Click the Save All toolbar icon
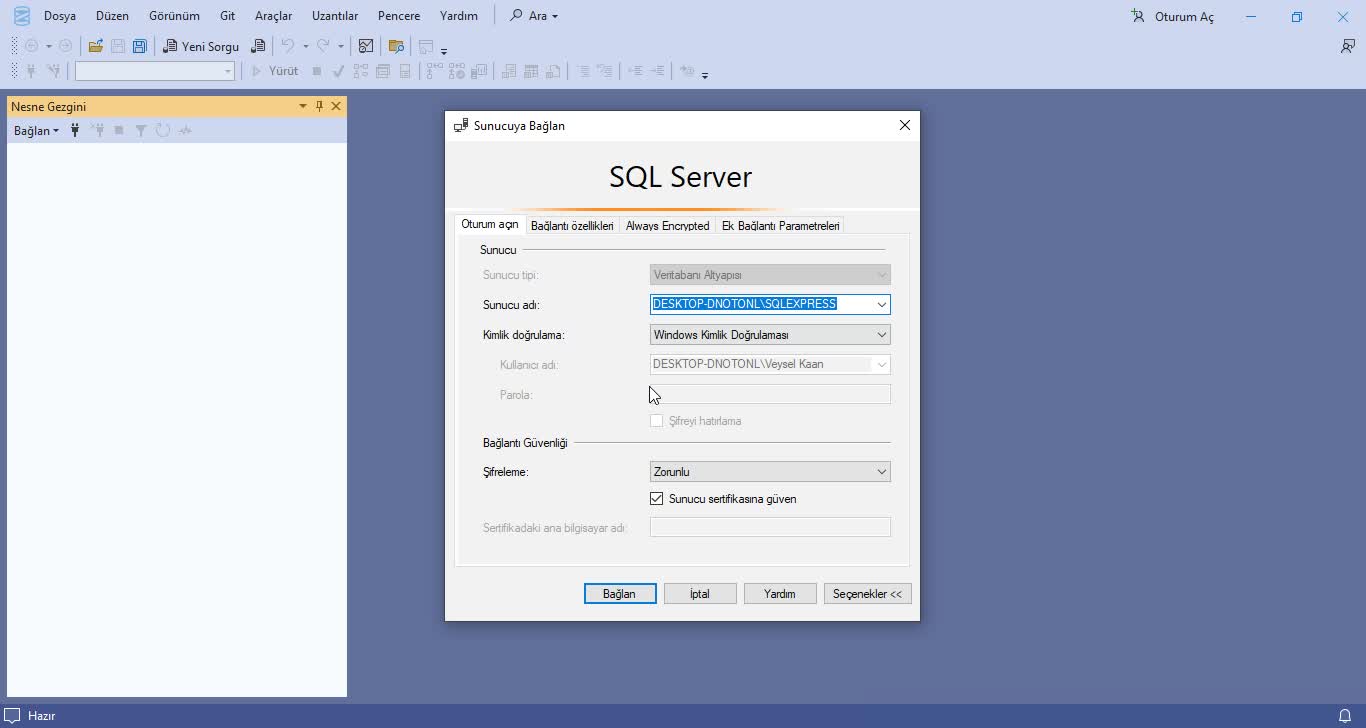1366x728 pixels. (x=139, y=46)
